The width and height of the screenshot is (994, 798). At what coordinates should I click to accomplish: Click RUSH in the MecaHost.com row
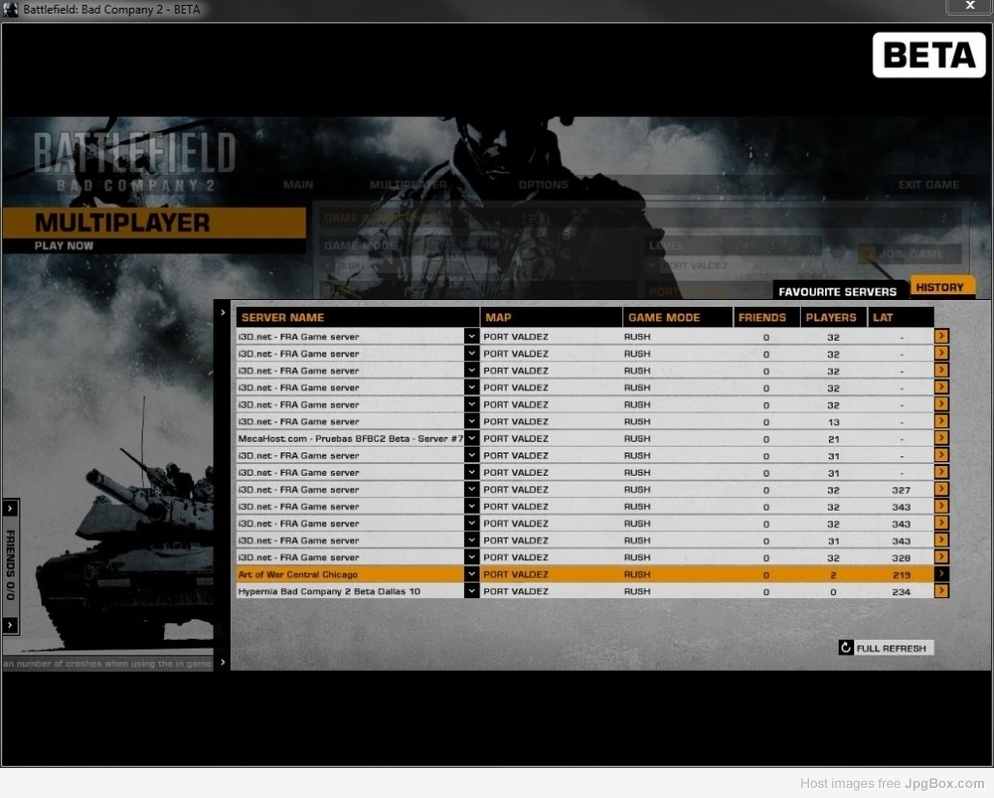pyautogui.click(x=637, y=438)
